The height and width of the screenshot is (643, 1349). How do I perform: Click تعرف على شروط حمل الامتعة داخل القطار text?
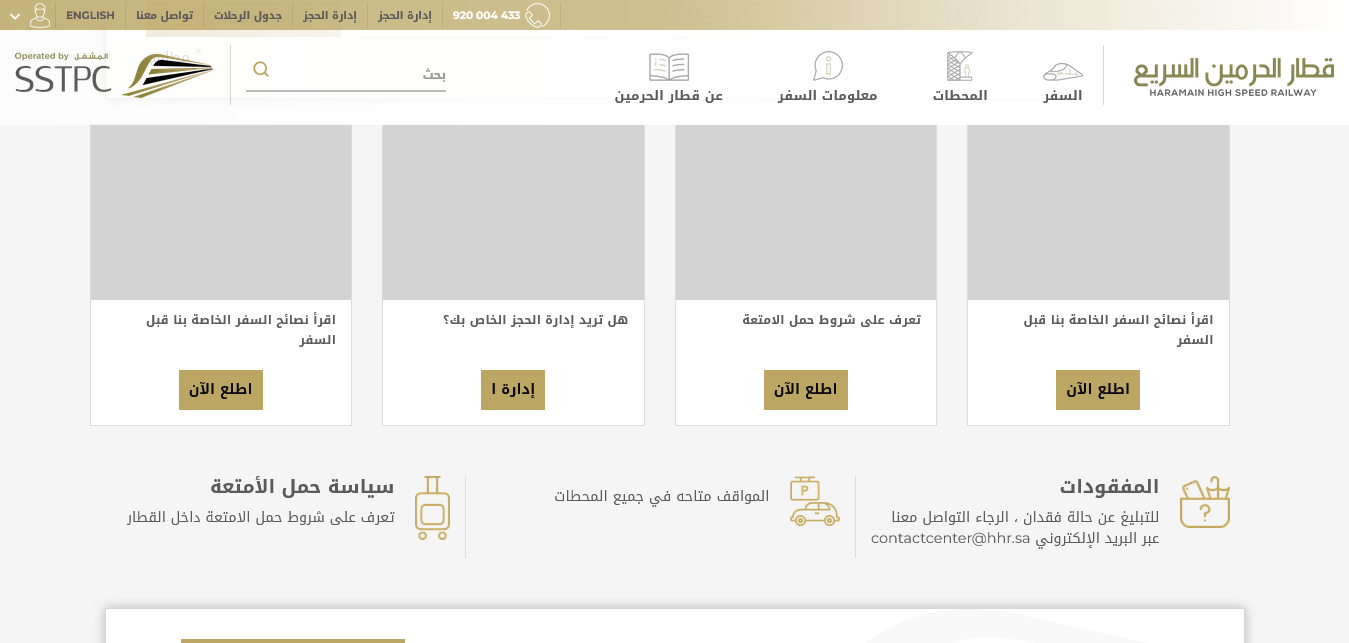tap(261, 517)
